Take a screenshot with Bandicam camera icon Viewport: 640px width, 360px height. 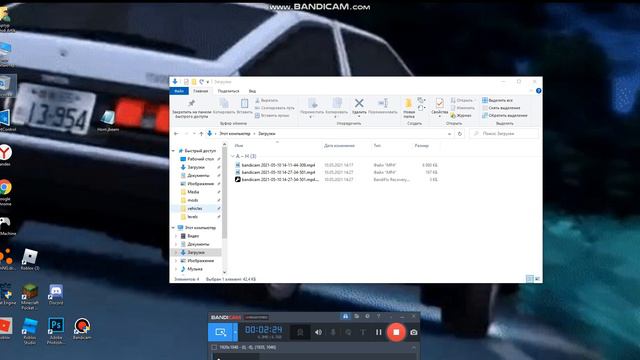coord(413,332)
